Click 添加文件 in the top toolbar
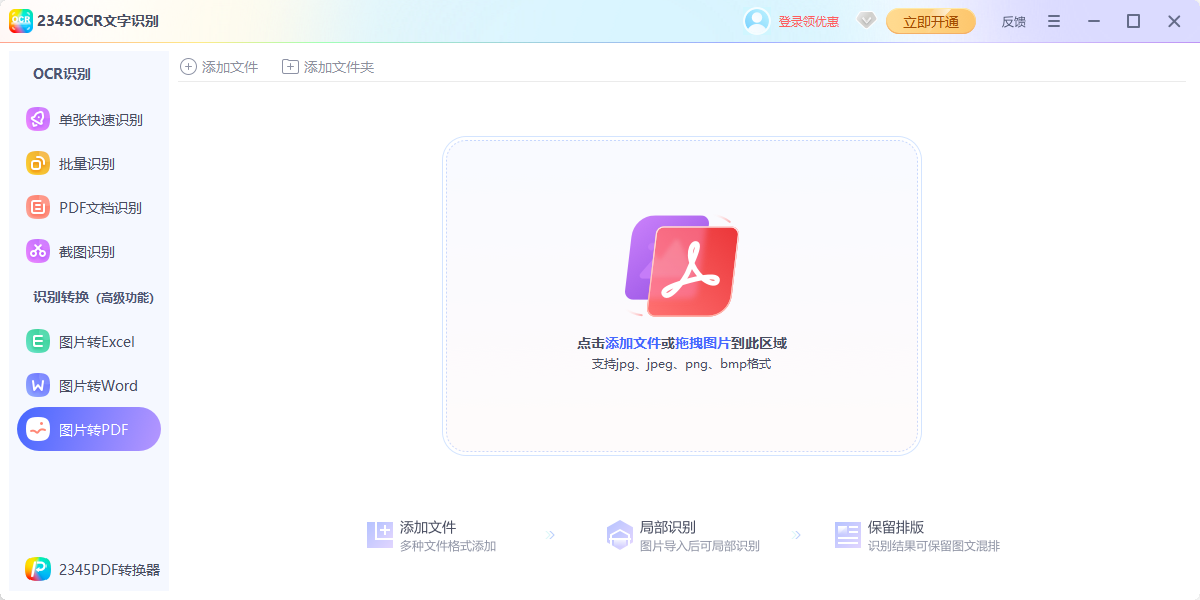The image size is (1200, 600). coord(219,67)
